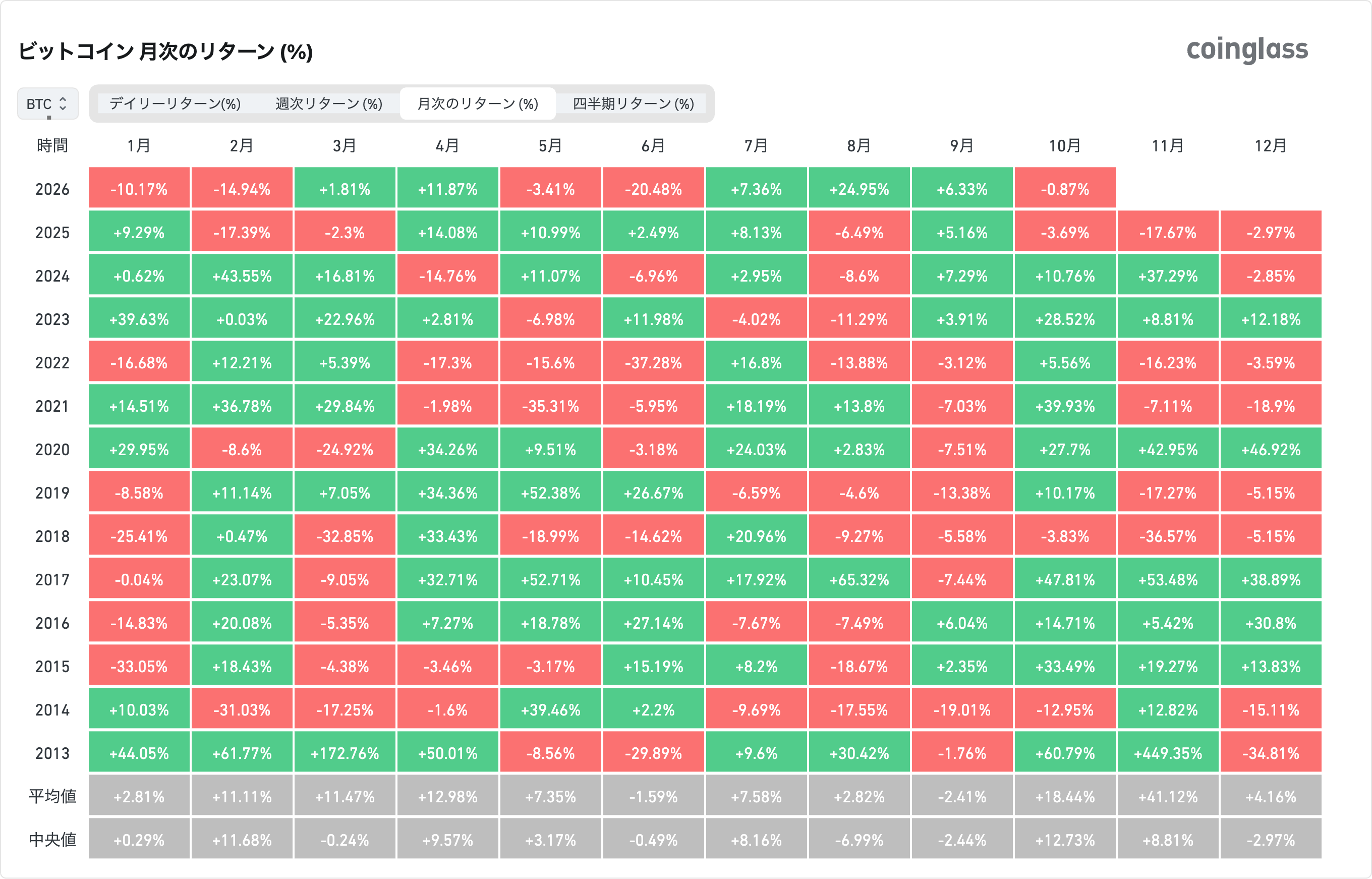Screen dimensions: 1372x879
Task: Click the 2020 March cell -24.92%
Action: (x=345, y=449)
